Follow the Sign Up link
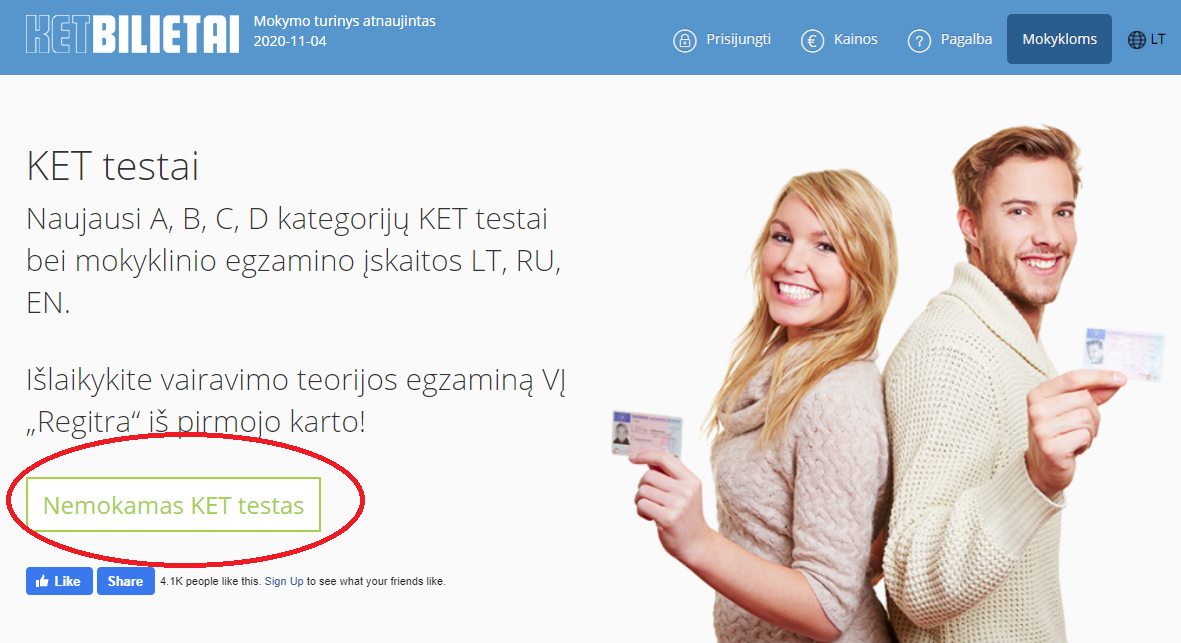Screen dimensions: 1181x643 (x=284, y=581)
